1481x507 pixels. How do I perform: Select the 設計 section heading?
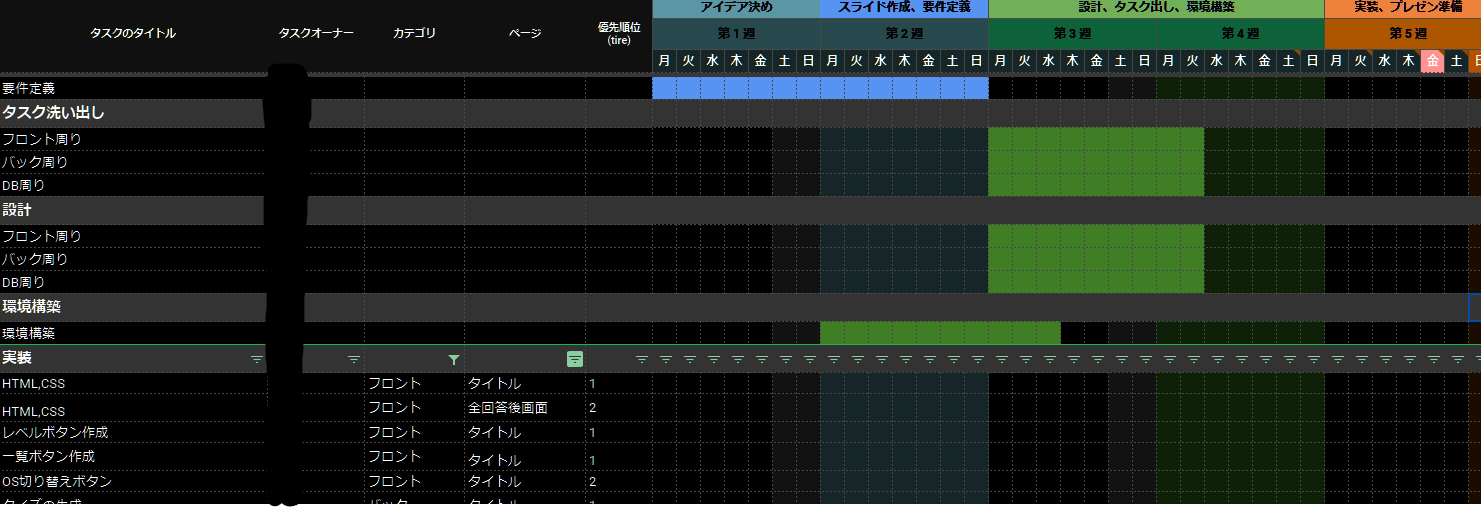(17, 210)
